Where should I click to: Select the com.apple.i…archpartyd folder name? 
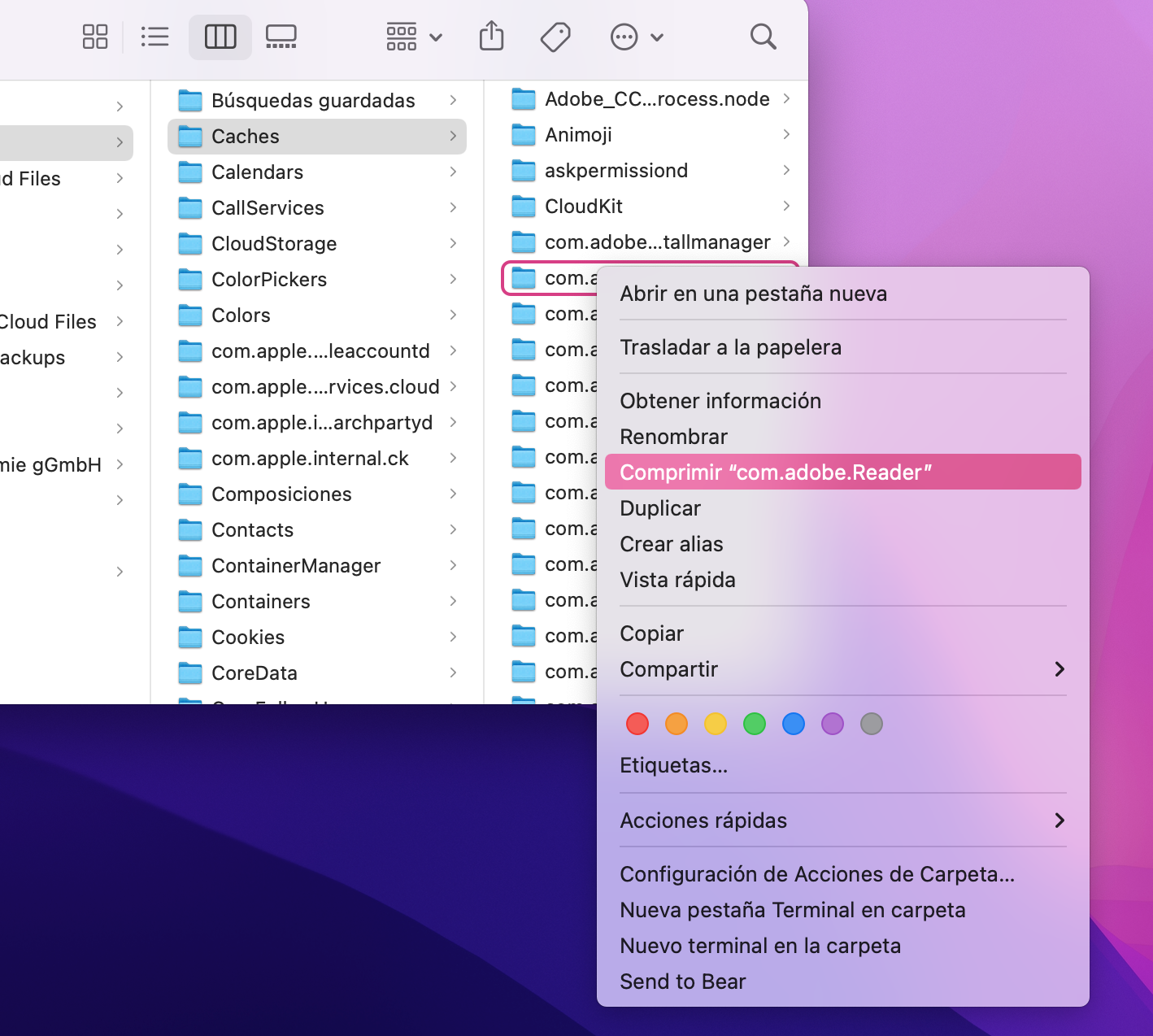click(322, 423)
